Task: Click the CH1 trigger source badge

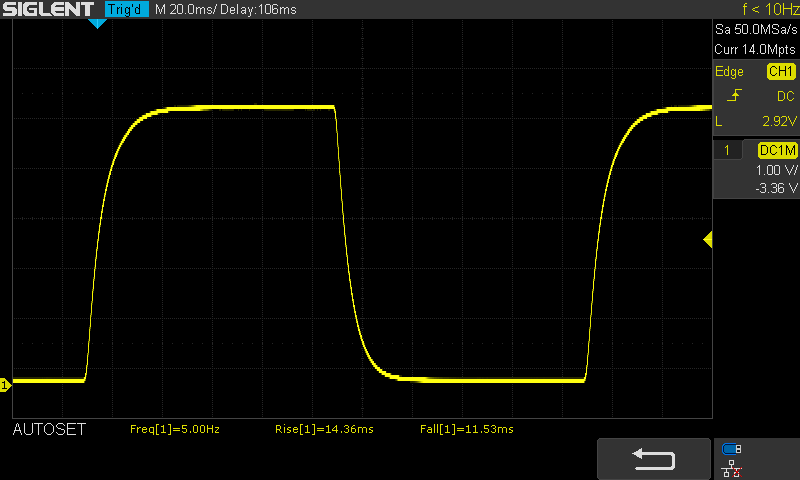Action: pos(781,71)
